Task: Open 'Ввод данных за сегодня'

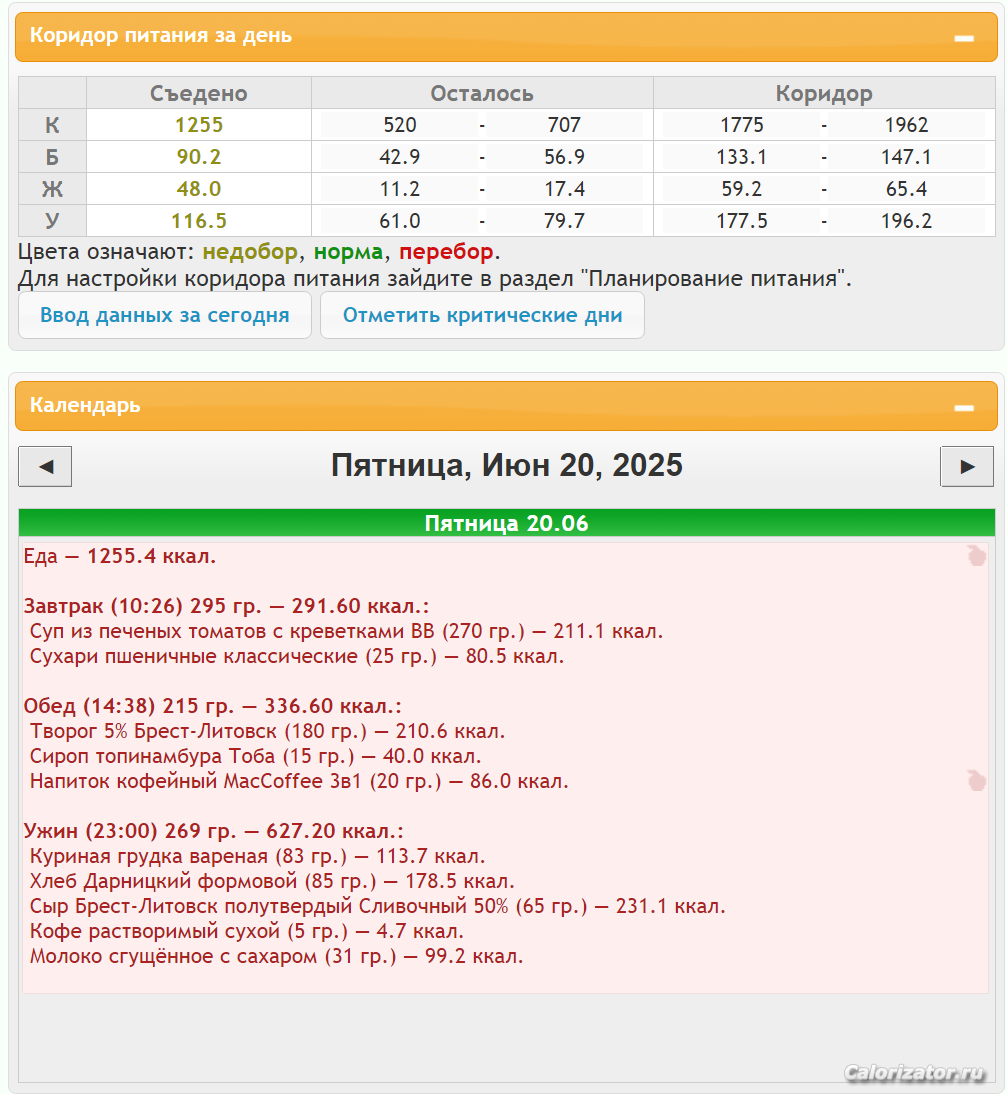Action: (165, 316)
